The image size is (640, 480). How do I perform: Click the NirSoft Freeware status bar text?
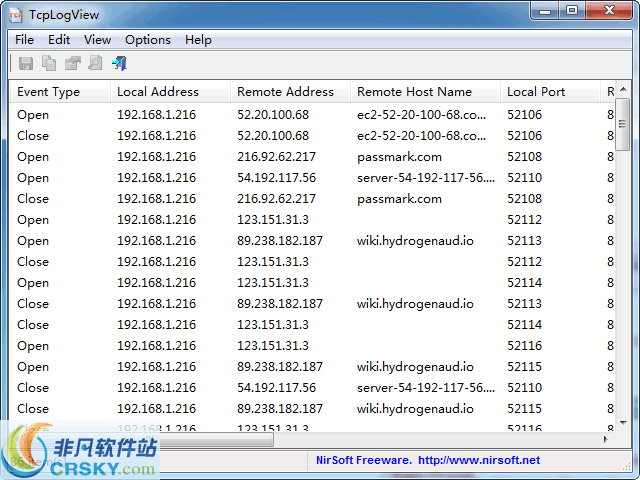pos(364,460)
